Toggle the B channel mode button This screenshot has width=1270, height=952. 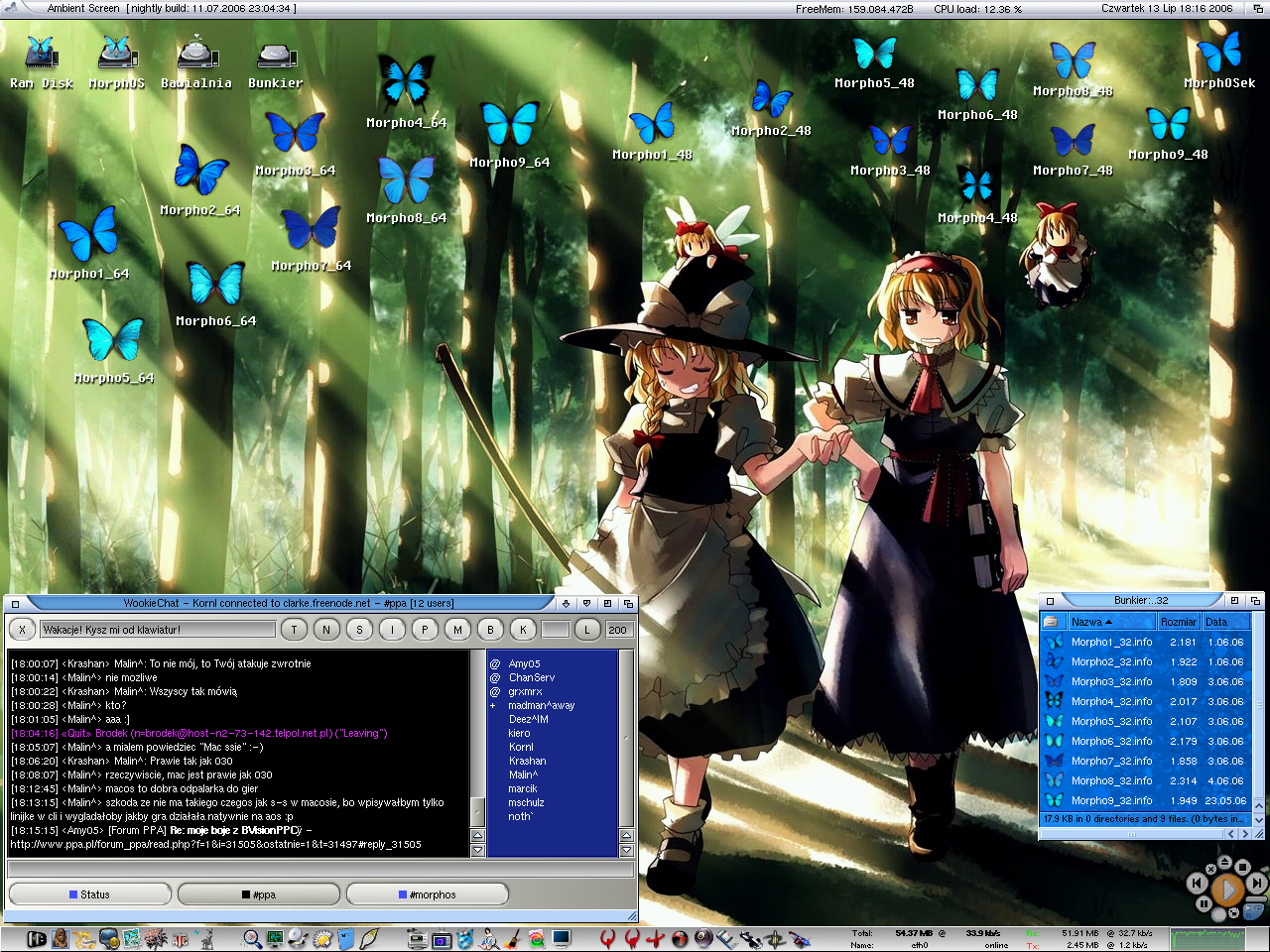coord(490,630)
